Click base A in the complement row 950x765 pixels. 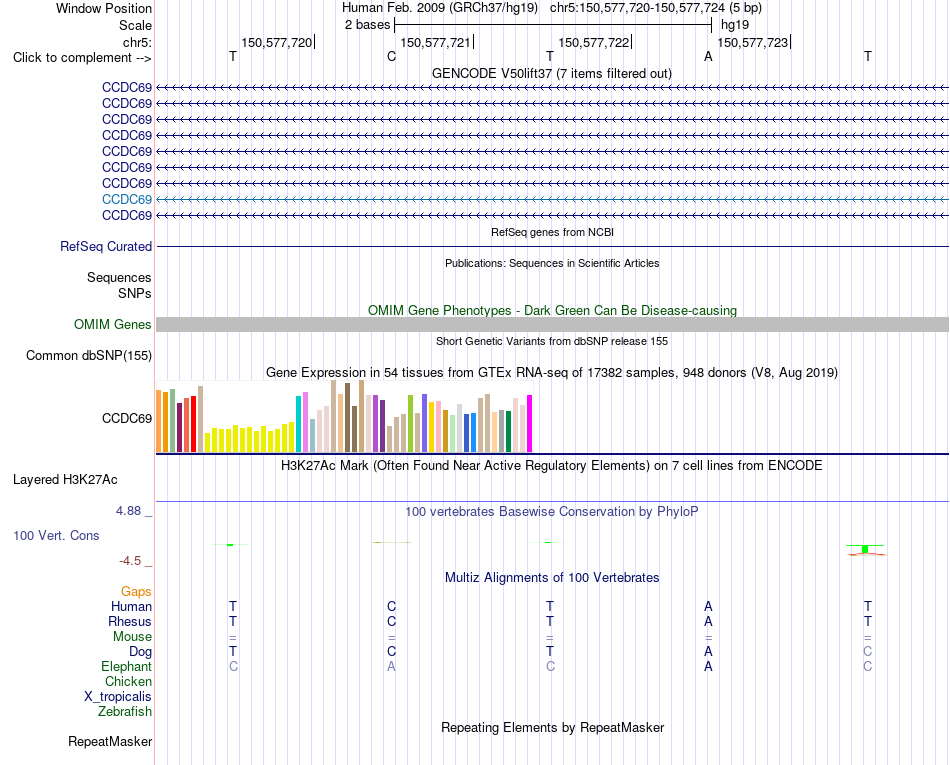coord(708,56)
